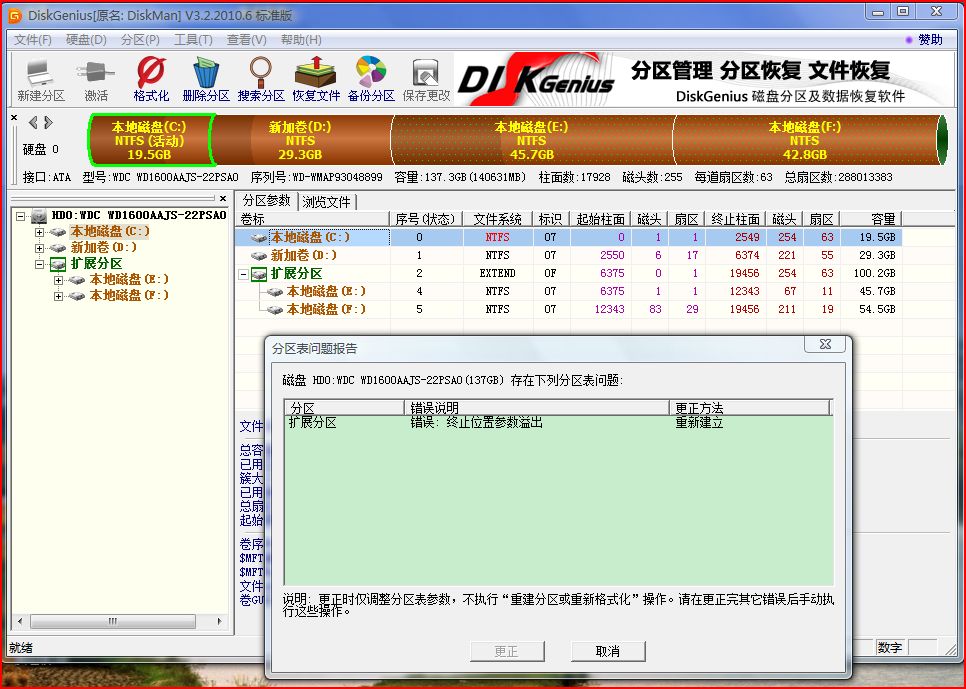Select 本地磁盘(E:) row in partition table

coord(569,291)
